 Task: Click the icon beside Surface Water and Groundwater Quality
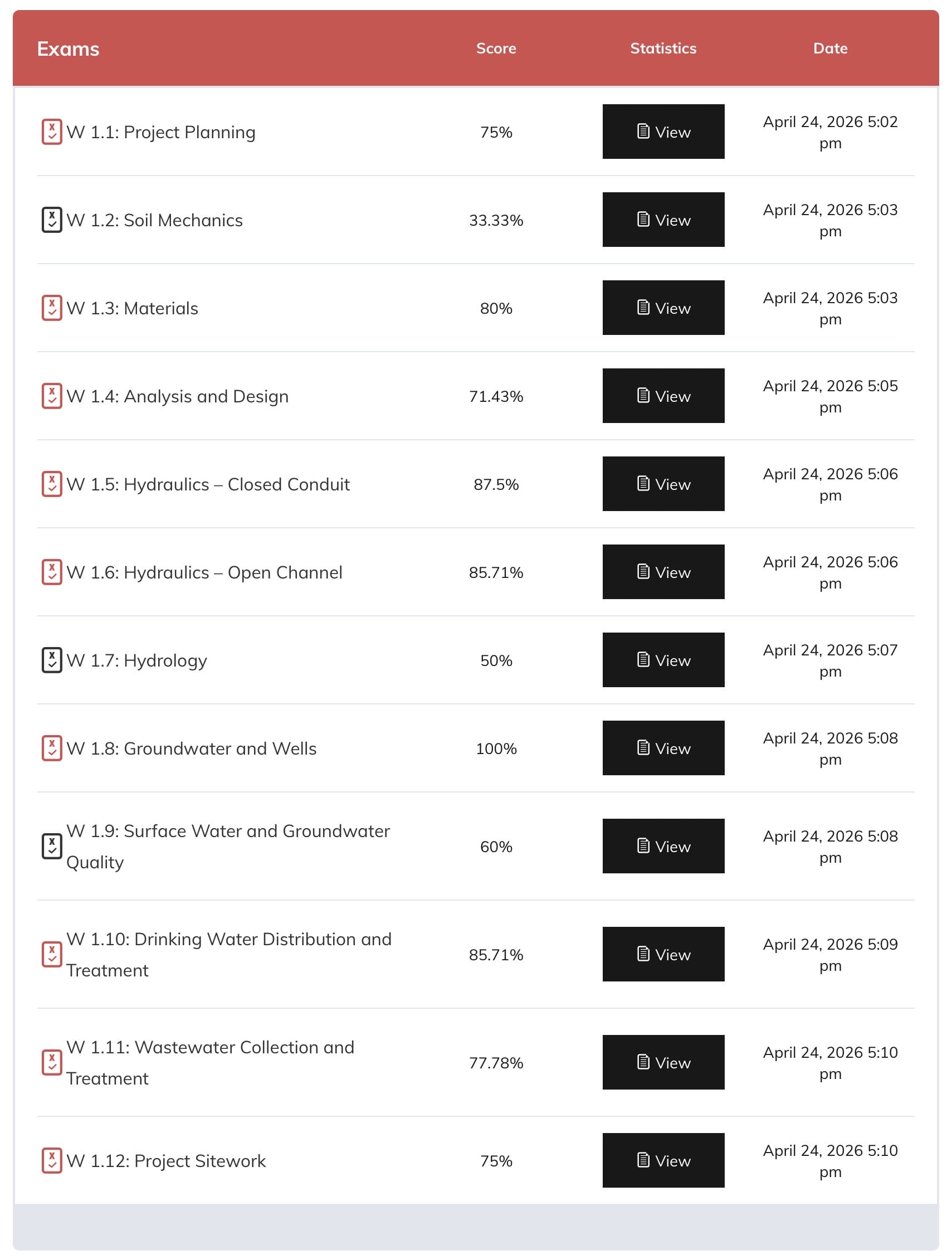[x=52, y=847]
